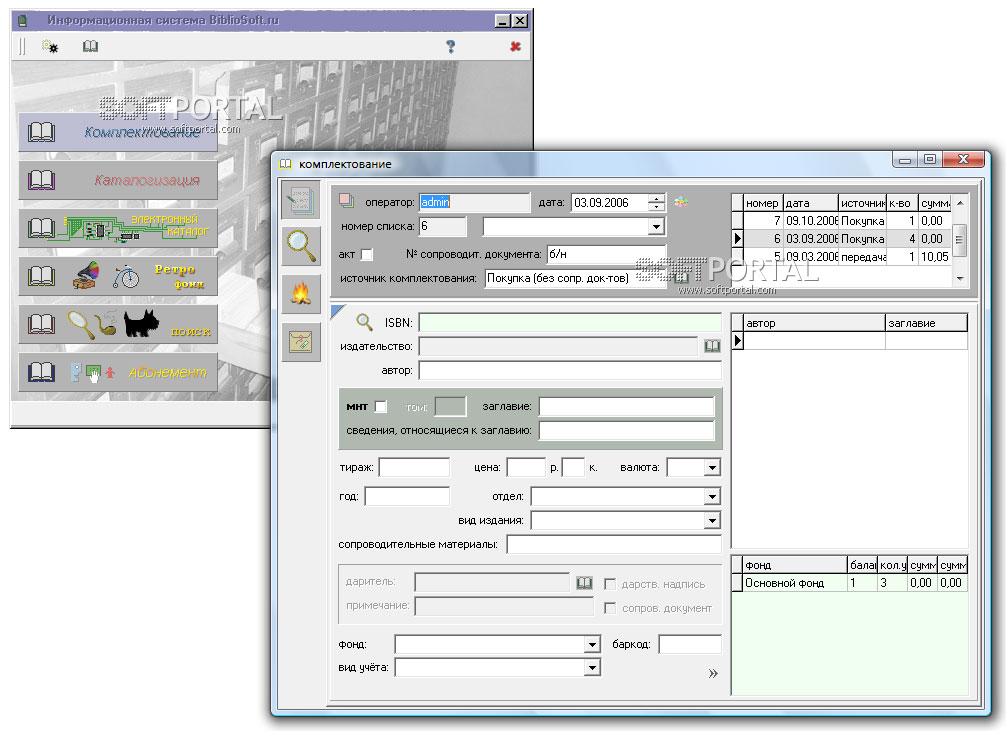
Task: Click сведения, относящиеся к заглавию field
Action: tap(627, 430)
